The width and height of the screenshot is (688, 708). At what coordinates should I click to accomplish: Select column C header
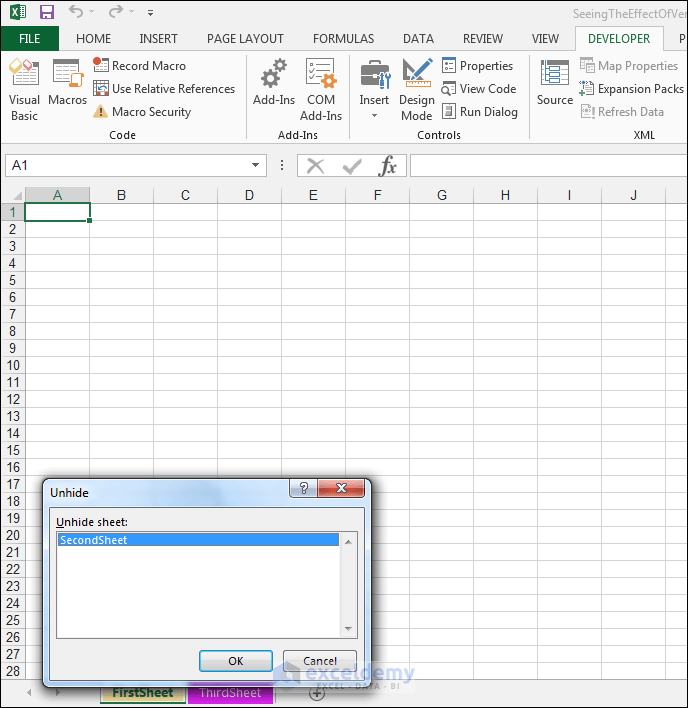coord(185,195)
